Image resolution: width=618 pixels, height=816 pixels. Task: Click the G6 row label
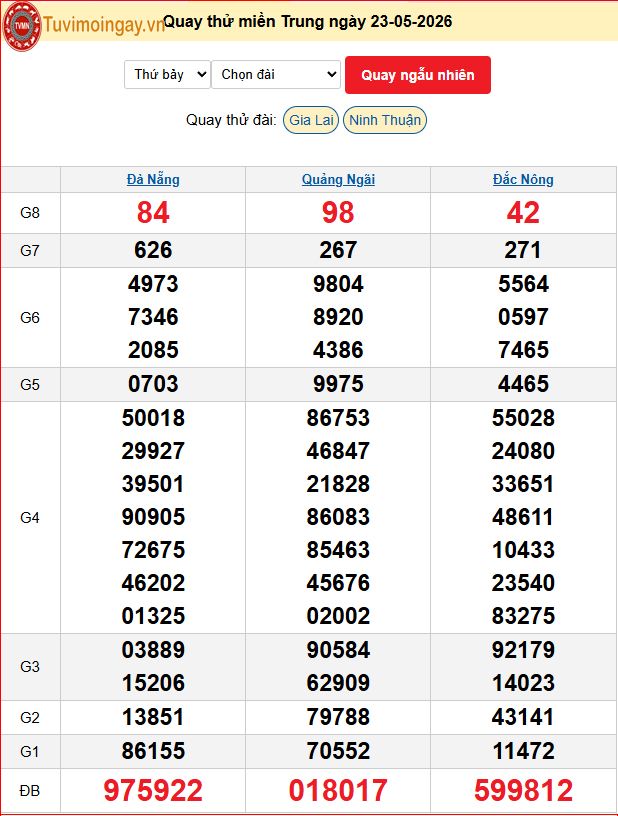click(x=30, y=317)
